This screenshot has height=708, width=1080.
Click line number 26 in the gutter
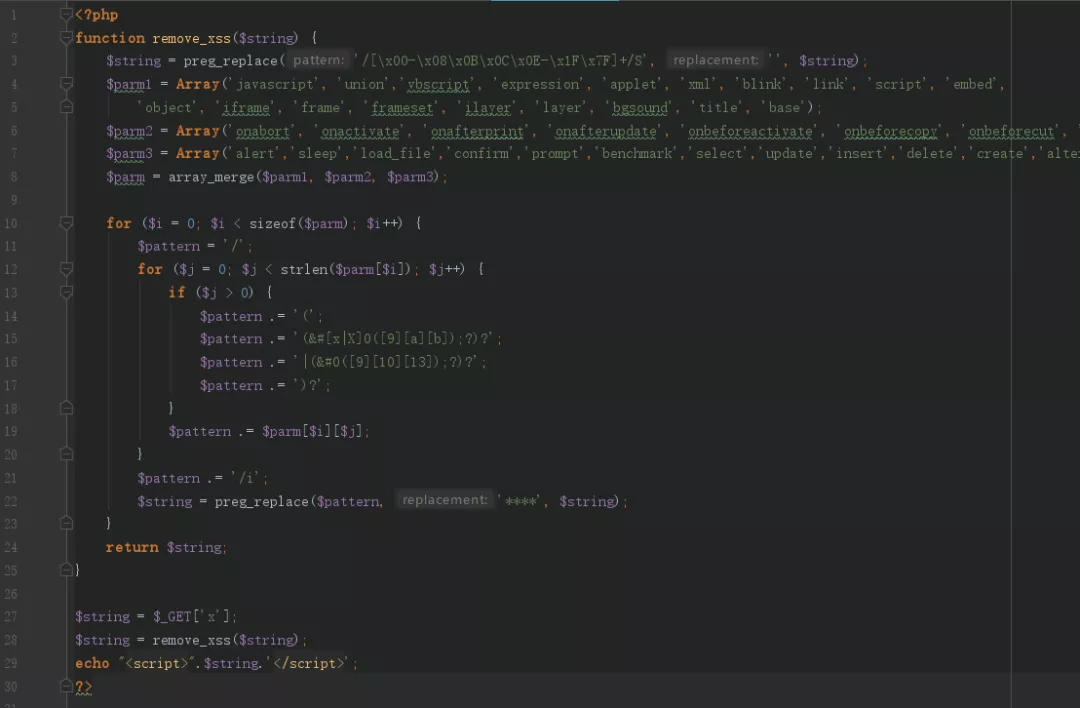click(10, 593)
